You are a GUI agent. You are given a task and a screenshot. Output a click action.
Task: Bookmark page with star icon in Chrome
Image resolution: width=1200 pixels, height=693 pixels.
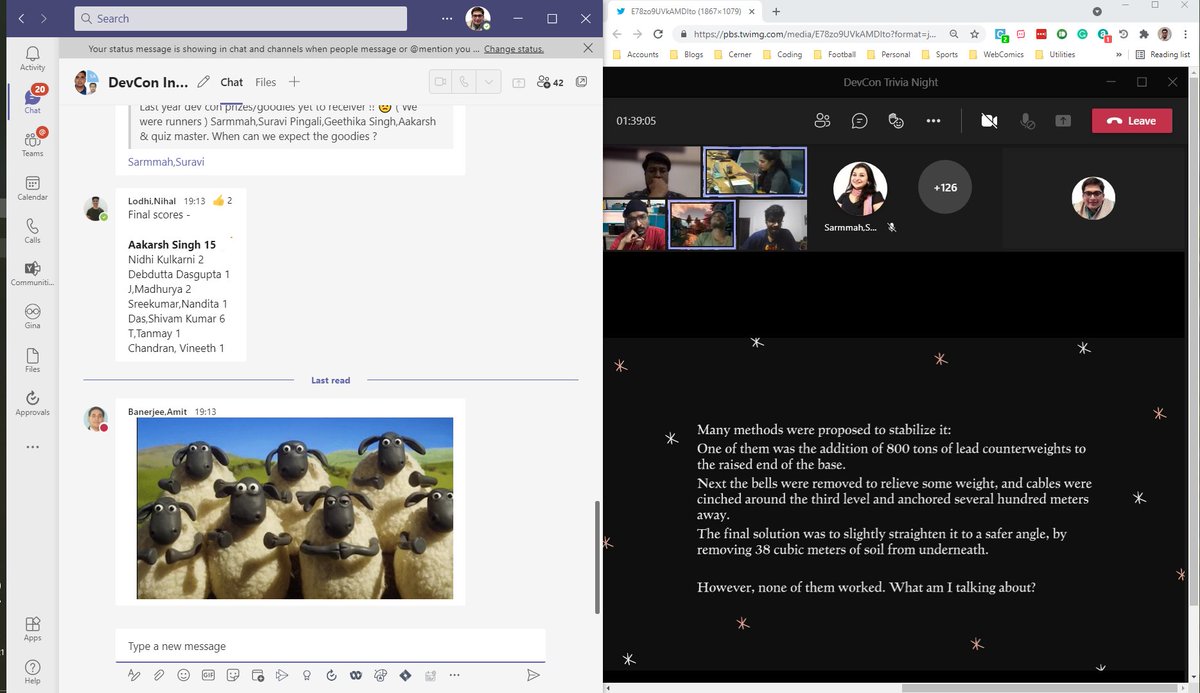(x=974, y=33)
